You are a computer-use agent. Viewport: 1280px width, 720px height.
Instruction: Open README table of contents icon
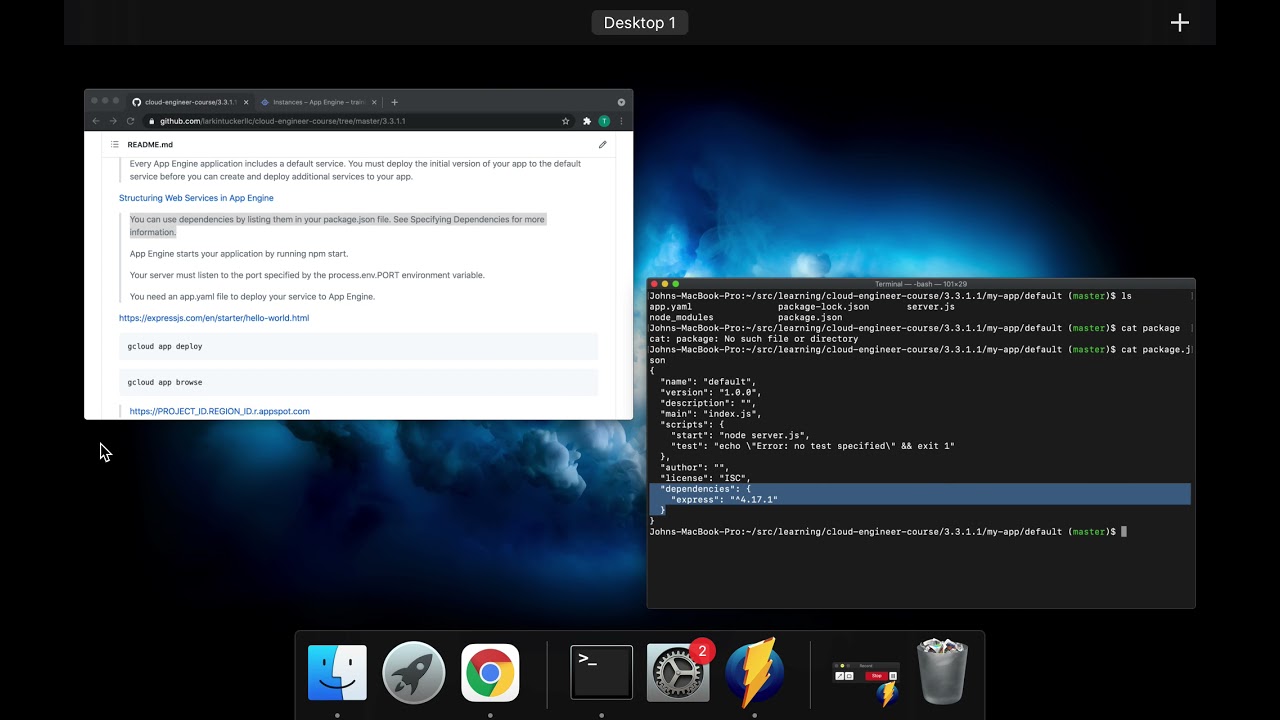click(x=115, y=144)
